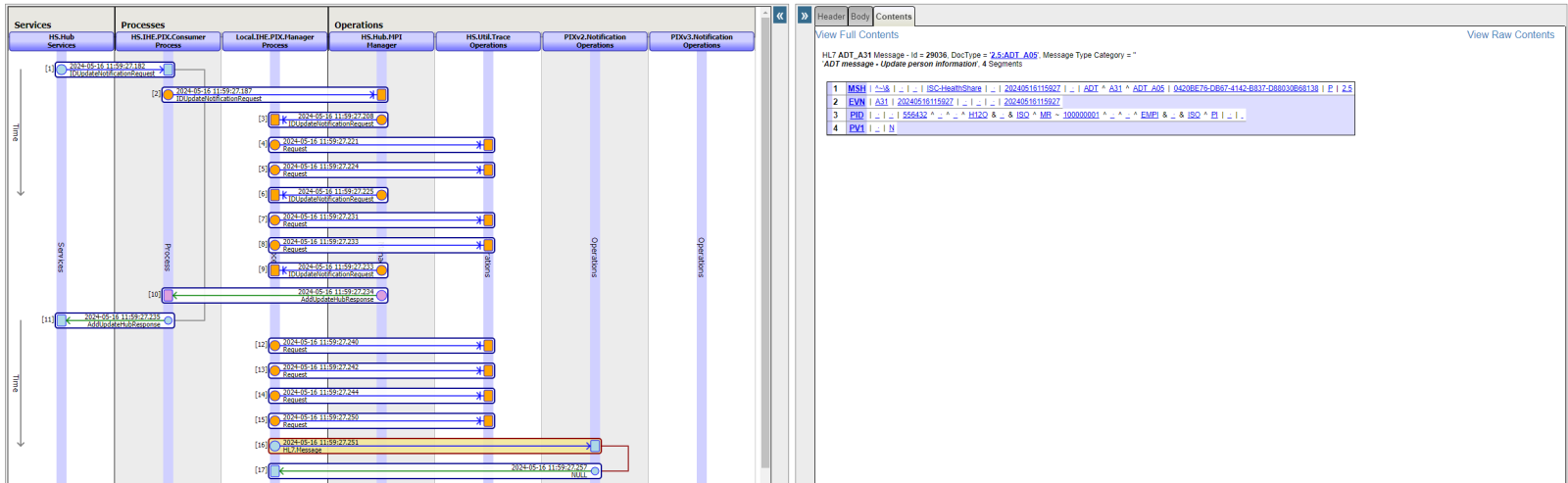
Task: Open the View Raw Contents link
Action: [x=1510, y=35]
